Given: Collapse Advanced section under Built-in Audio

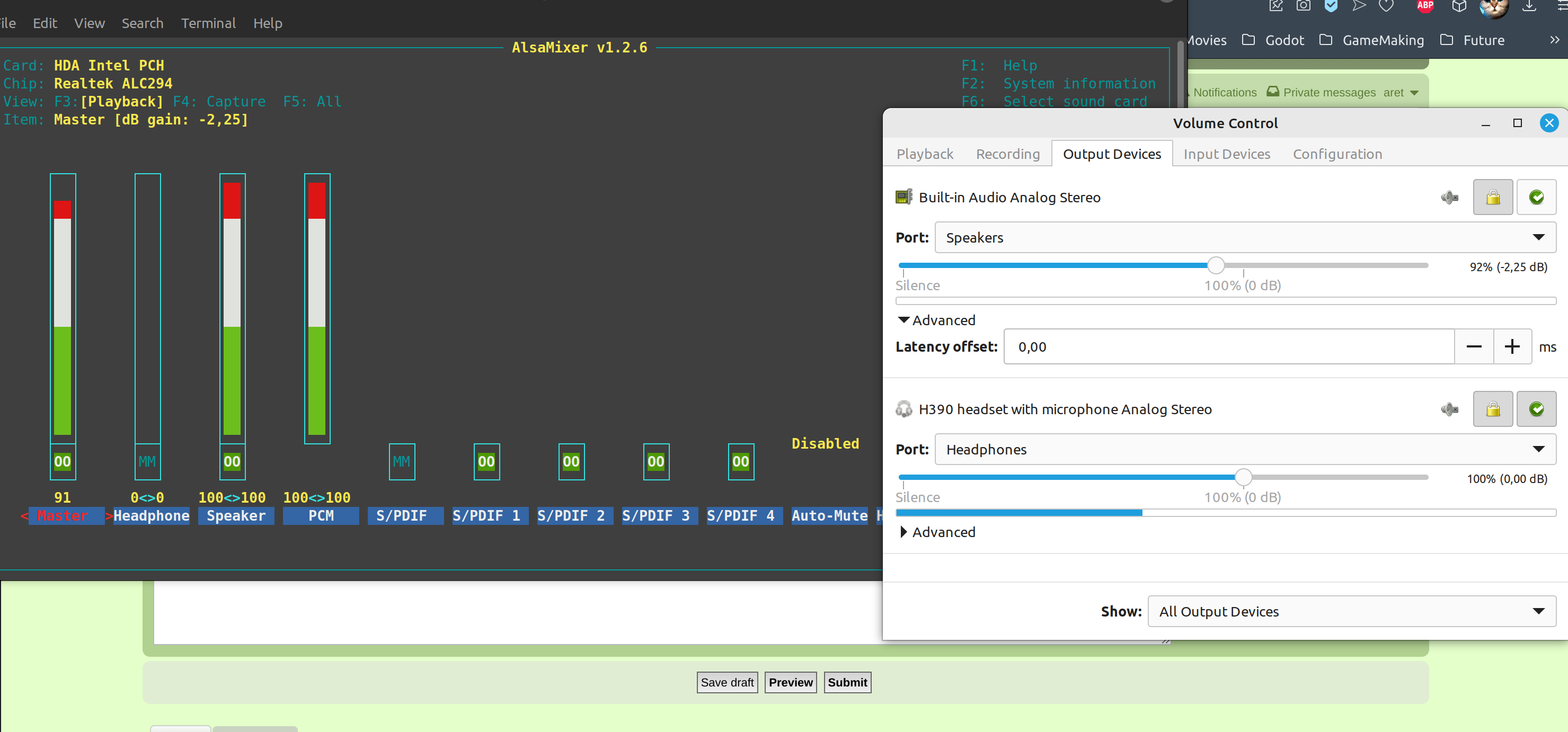Looking at the screenshot, I should (937, 320).
